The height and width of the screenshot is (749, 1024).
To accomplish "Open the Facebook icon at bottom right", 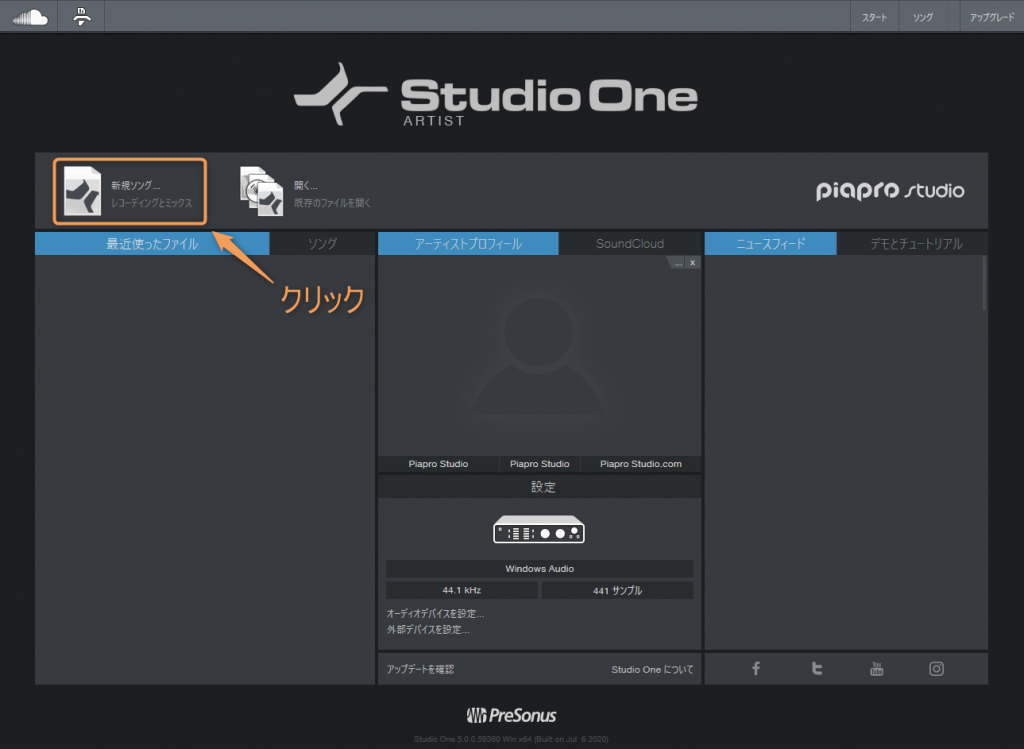I will coord(756,668).
